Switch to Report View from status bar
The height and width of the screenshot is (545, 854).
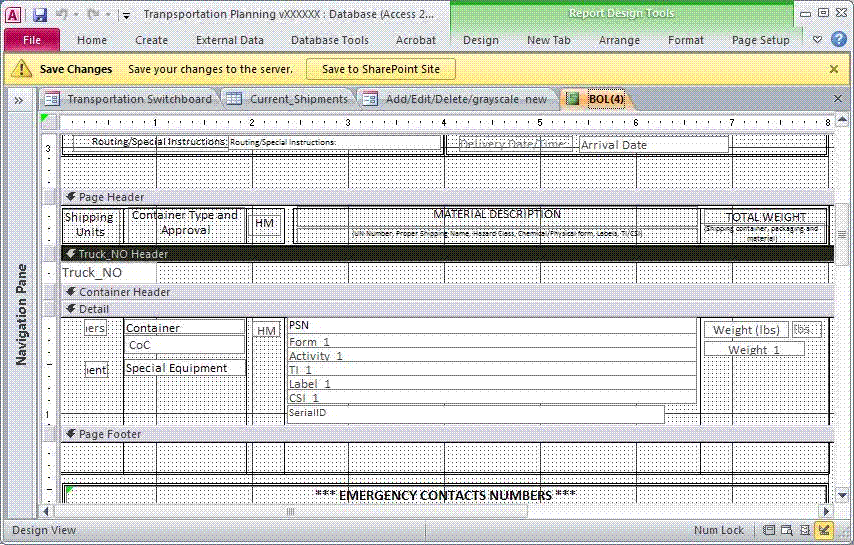pos(769,530)
